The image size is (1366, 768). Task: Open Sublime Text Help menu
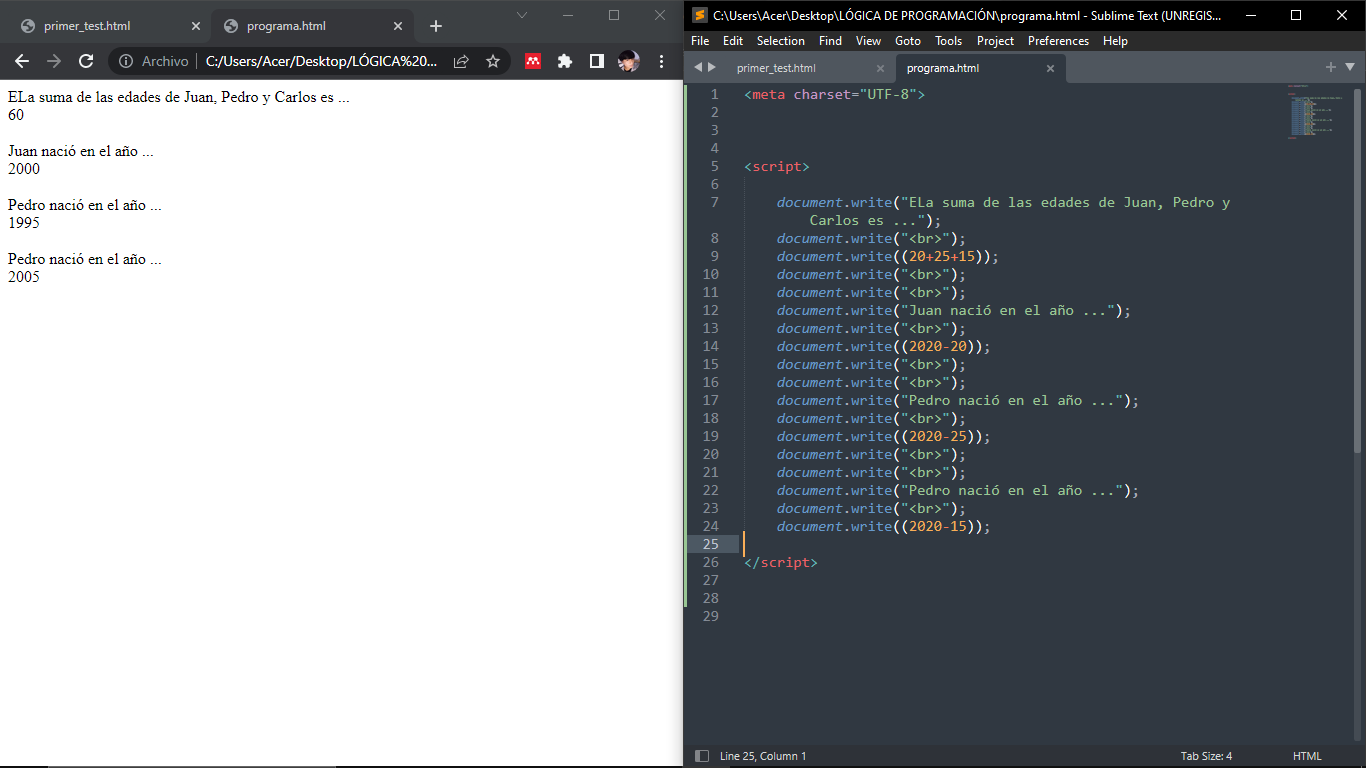tap(1115, 41)
